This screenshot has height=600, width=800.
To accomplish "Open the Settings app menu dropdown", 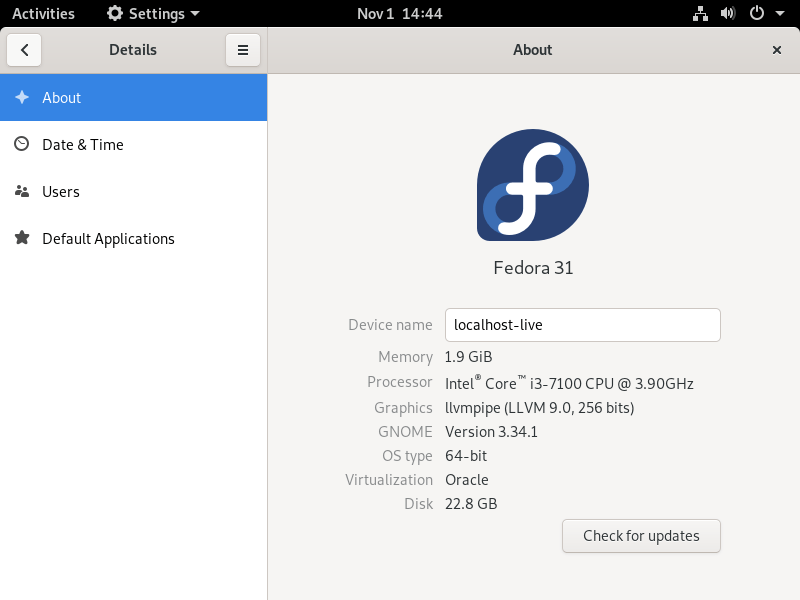I will pos(153,13).
